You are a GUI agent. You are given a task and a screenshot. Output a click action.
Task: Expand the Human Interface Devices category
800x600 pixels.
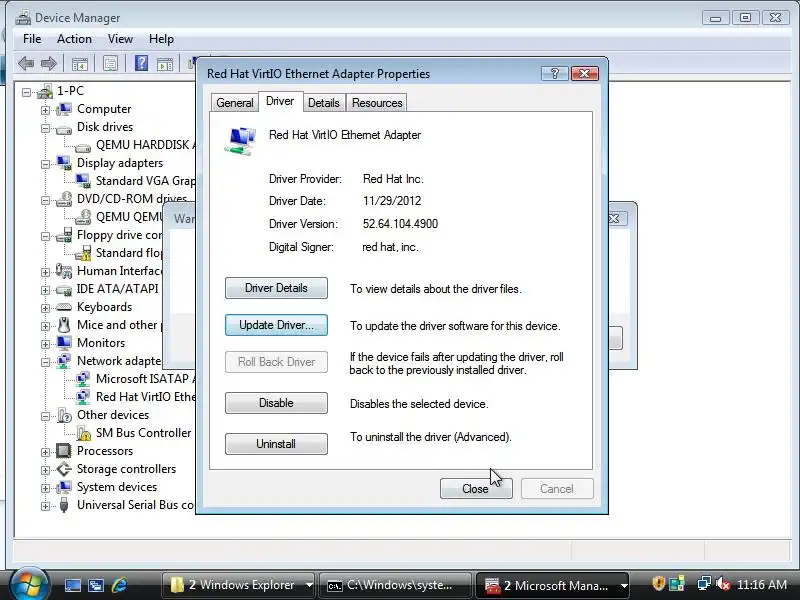(45, 272)
